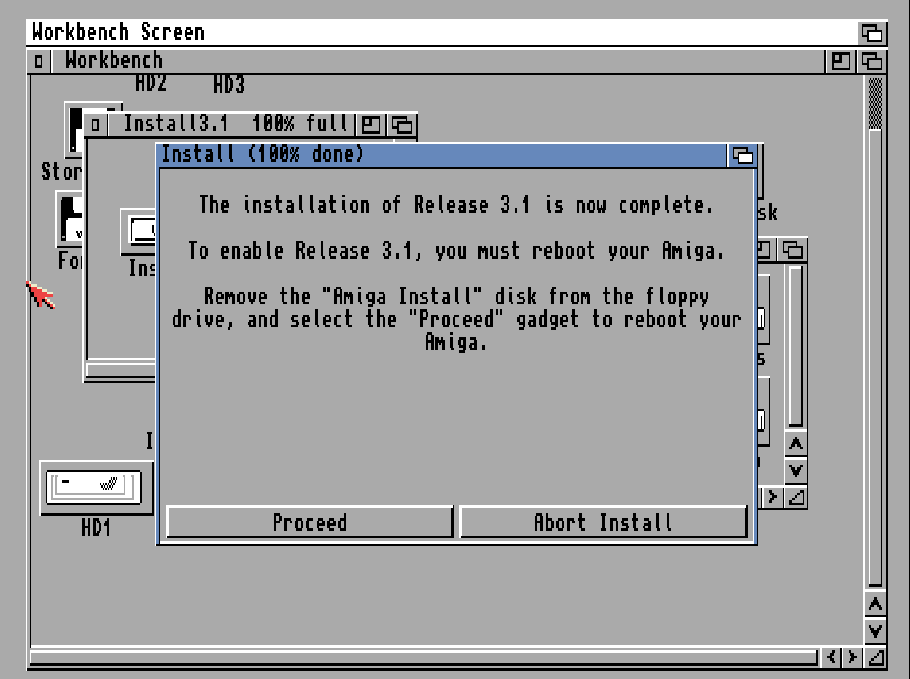Click the Workbench window scroll right arrow
910x679 pixels.
pos(852,657)
